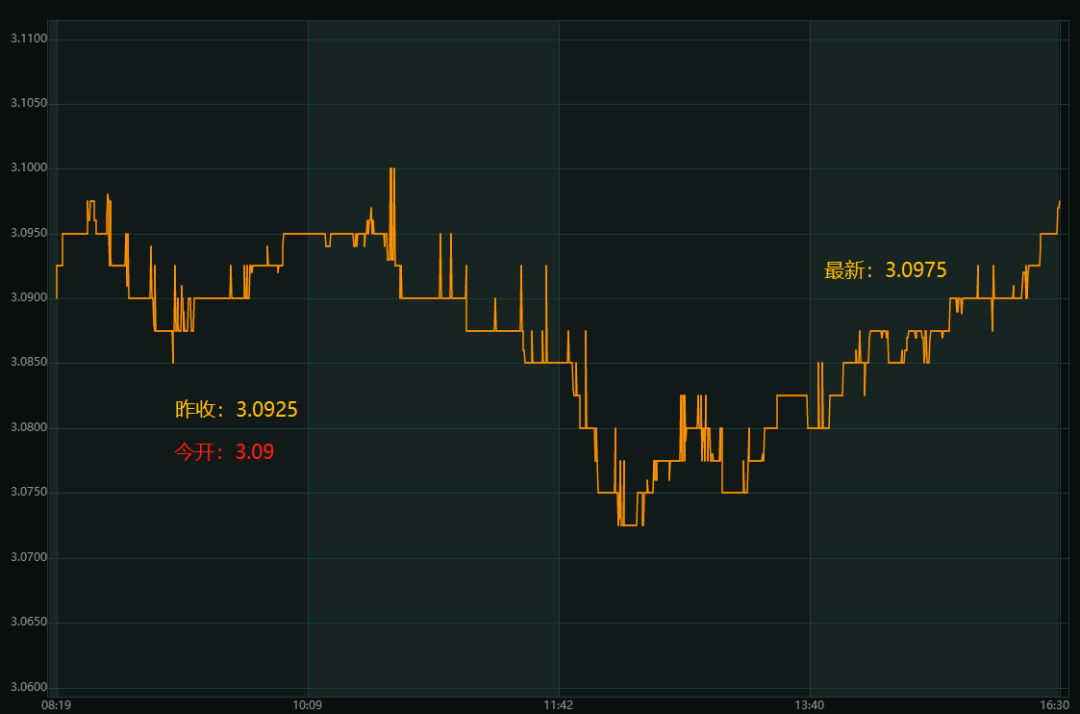
Task: Click the 3.0600 y-axis label
Action: tap(29, 687)
